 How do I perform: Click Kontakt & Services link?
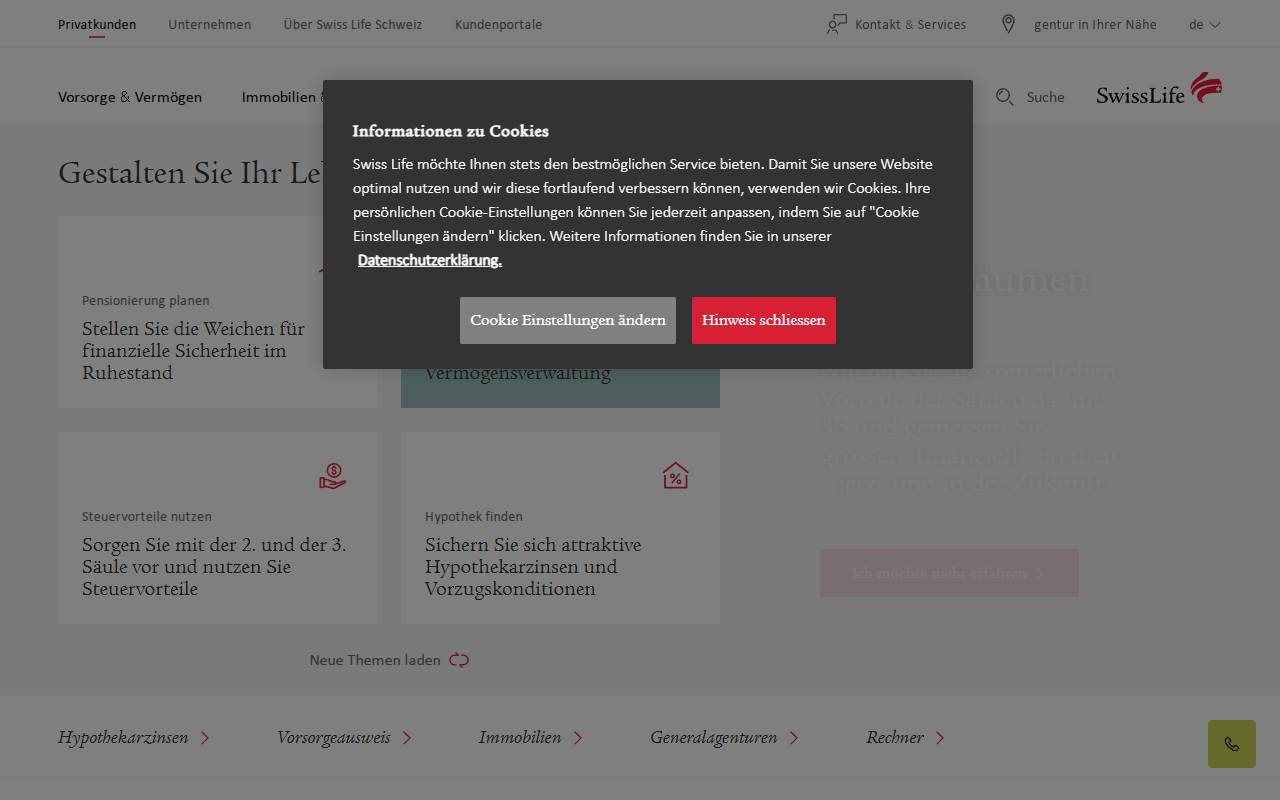(910, 24)
